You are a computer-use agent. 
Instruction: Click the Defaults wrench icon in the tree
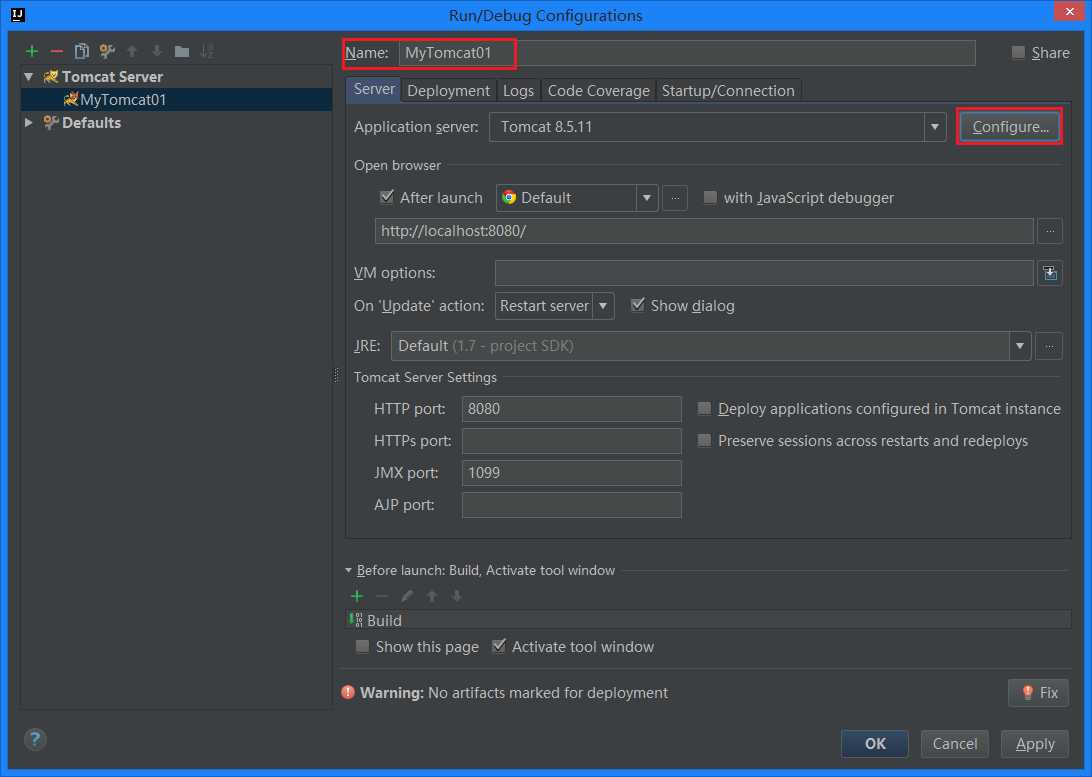[x=50, y=123]
